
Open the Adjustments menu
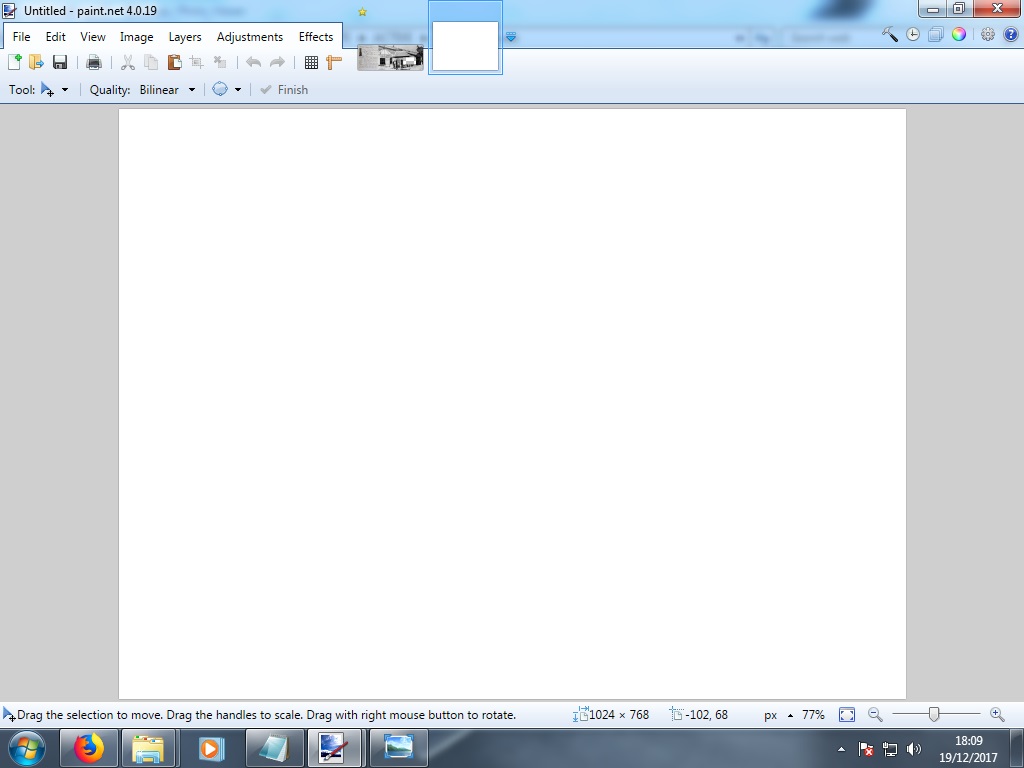coord(250,37)
